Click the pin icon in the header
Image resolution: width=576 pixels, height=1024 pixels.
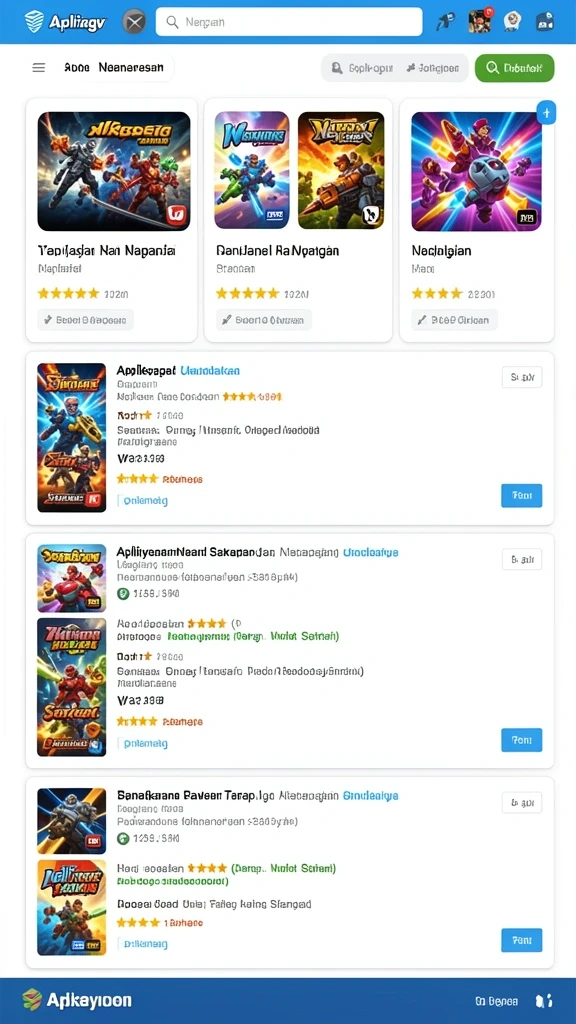(x=448, y=22)
